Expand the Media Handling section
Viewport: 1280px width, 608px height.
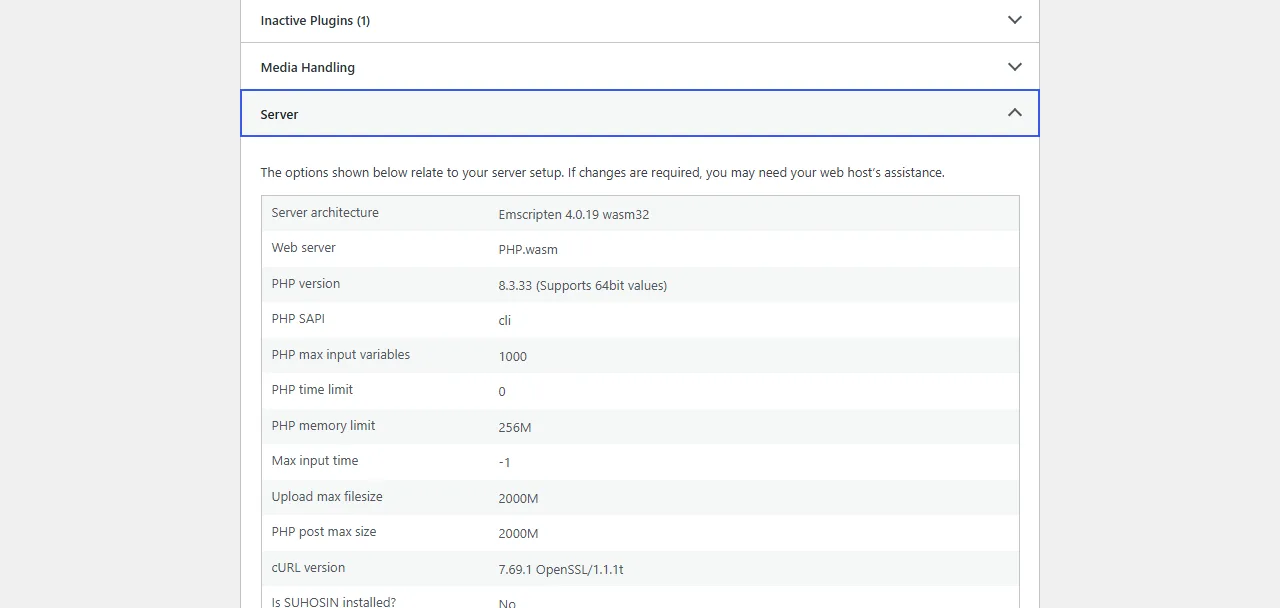click(x=640, y=67)
